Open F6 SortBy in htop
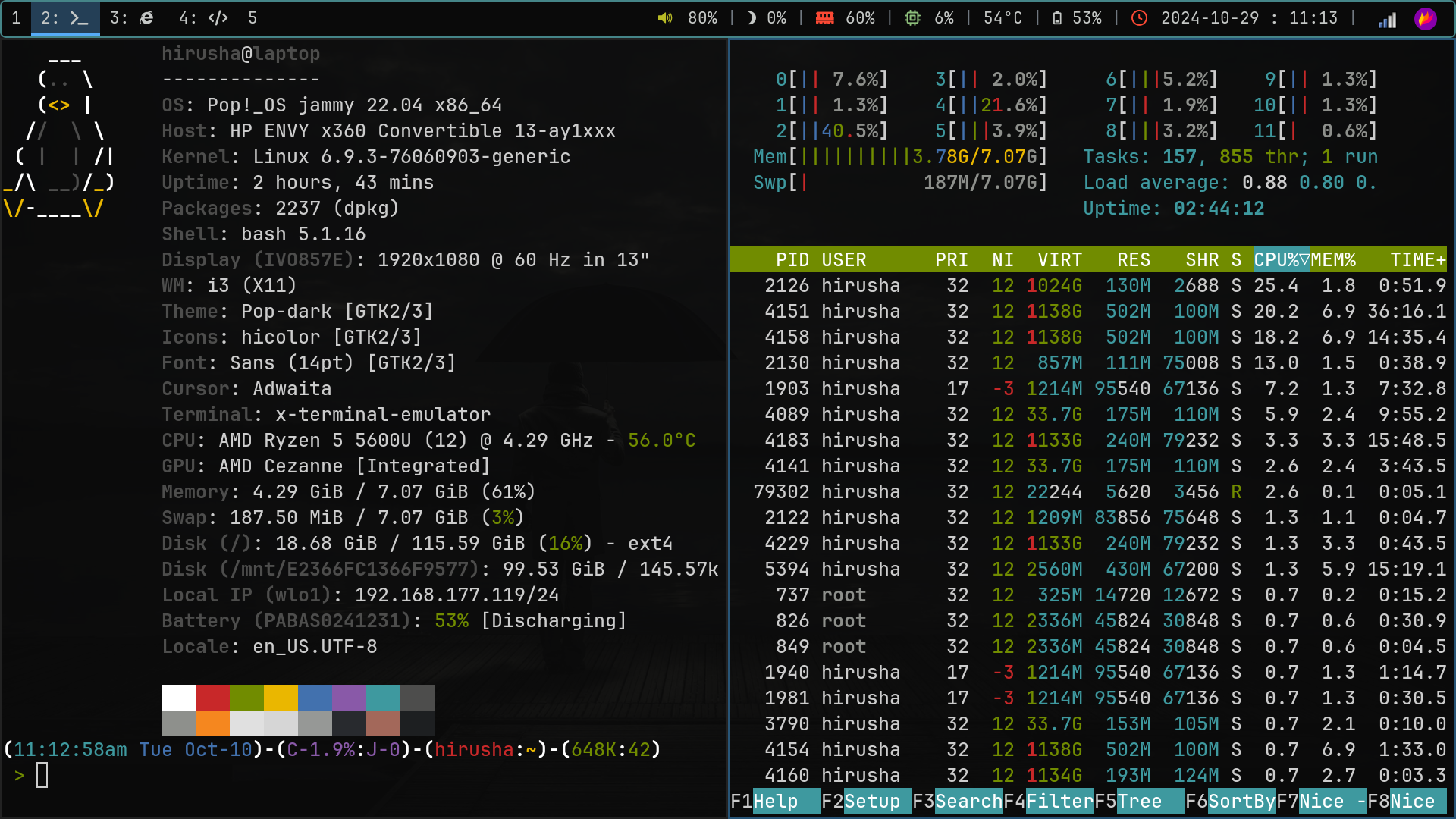This screenshot has height=819, width=1456. pyautogui.click(x=1230, y=802)
